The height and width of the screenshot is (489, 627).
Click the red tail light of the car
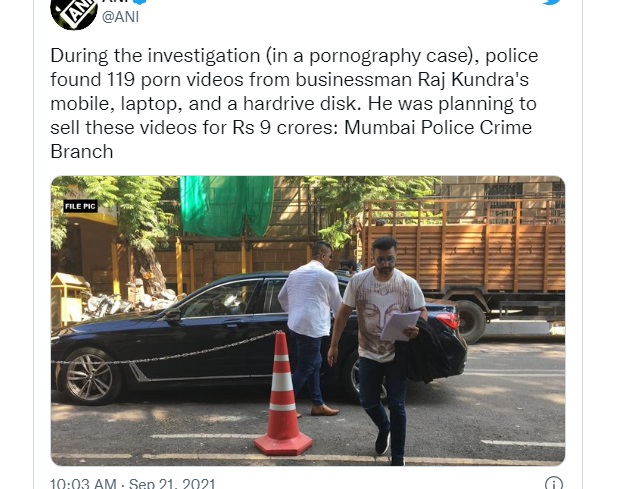(448, 320)
